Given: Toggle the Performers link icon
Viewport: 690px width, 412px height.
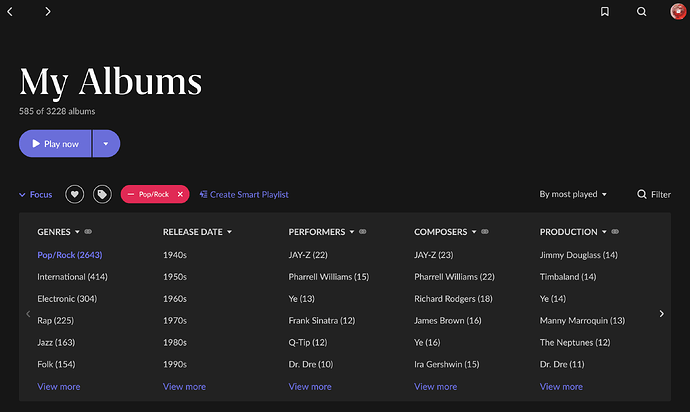Looking at the screenshot, I should tap(363, 232).
